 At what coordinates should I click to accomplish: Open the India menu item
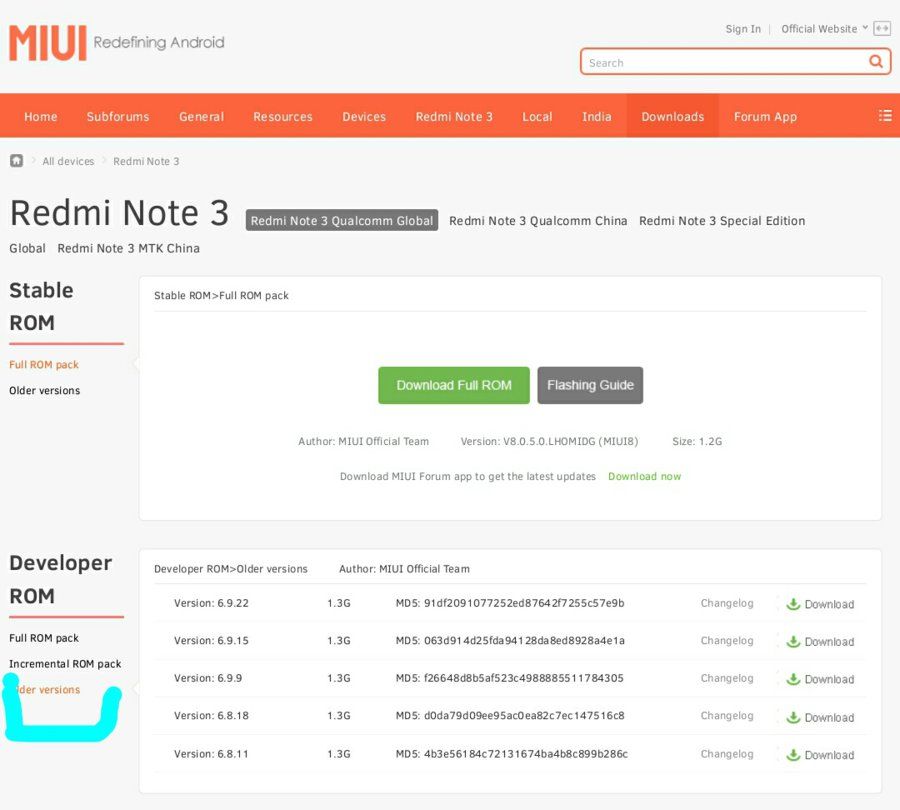tap(596, 117)
